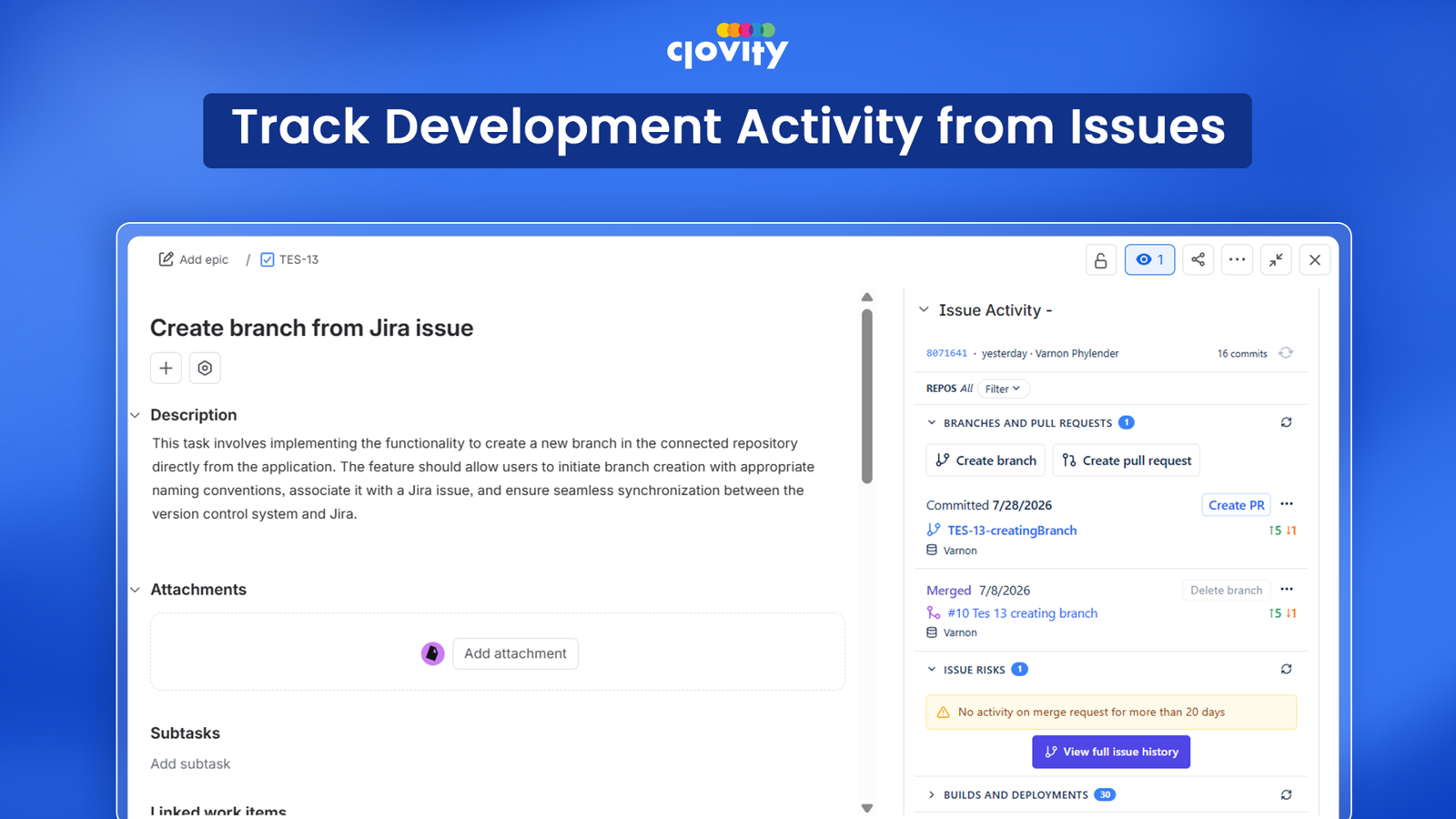Click the Branches and Pull Requests count badge 1
The height and width of the screenshot is (819, 1456).
[x=1127, y=422]
